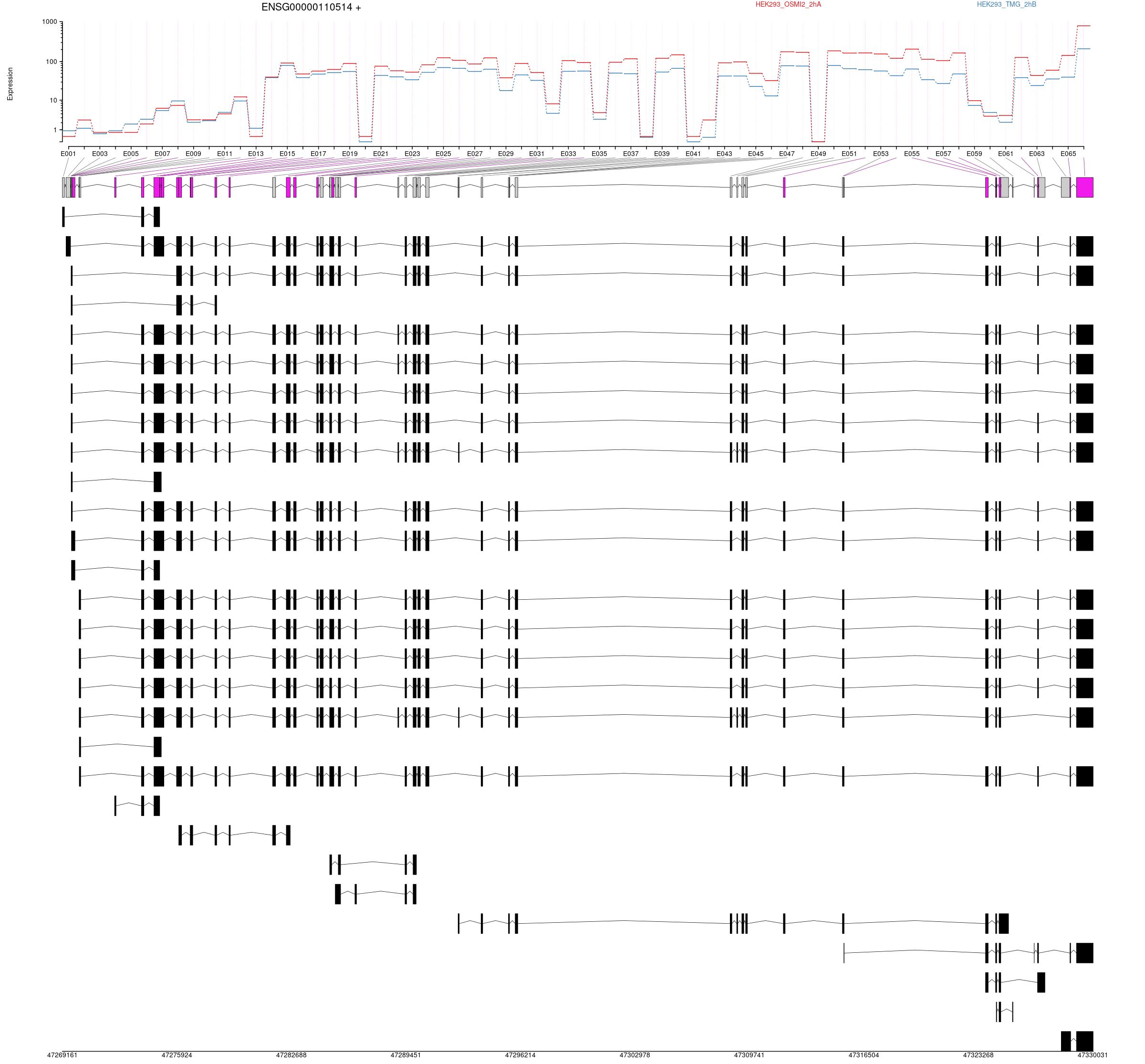Select exon label E015
This screenshot has height=1064, width=1145.
tap(287, 154)
